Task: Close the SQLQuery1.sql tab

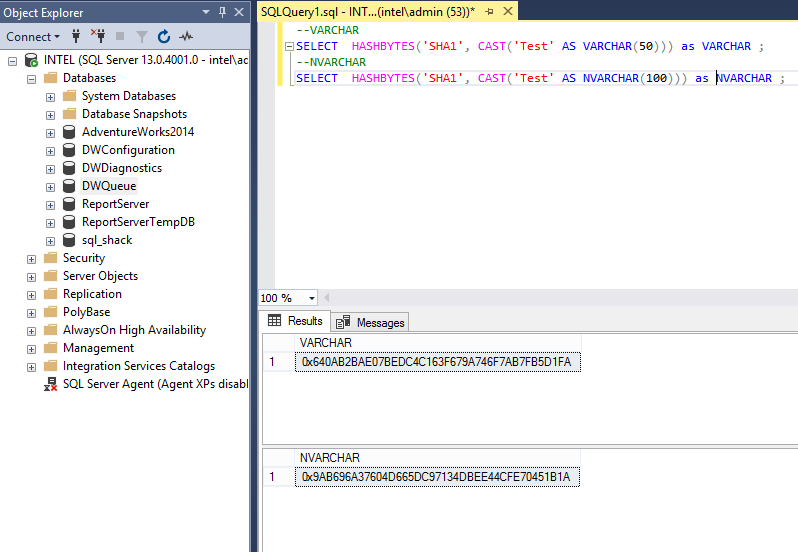Action: [x=507, y=11]
